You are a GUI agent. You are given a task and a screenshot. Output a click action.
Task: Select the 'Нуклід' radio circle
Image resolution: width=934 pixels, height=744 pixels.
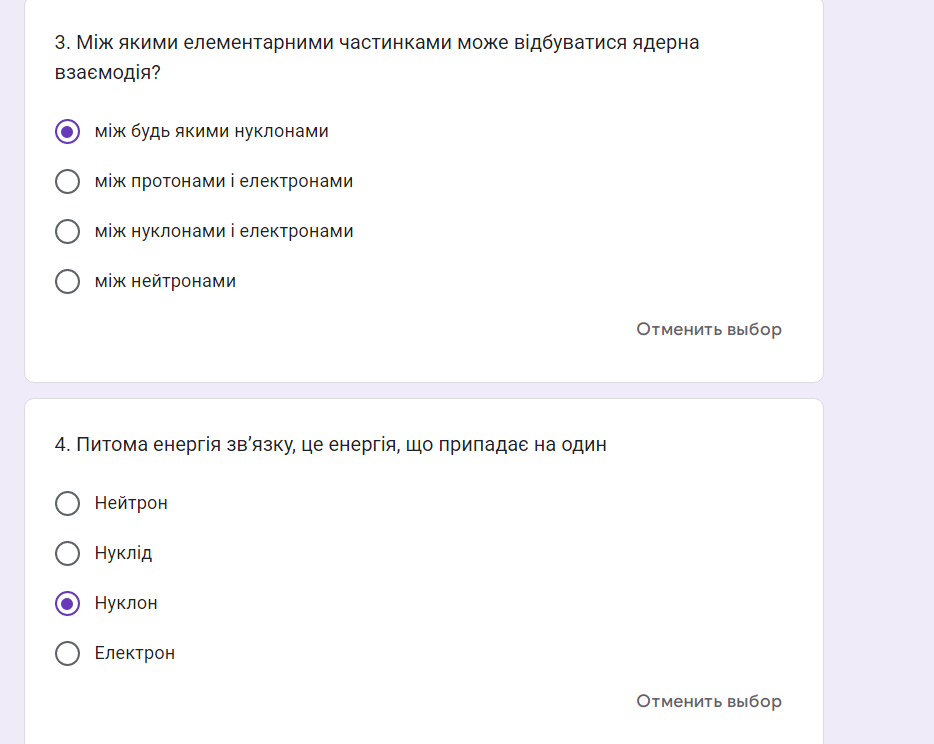[x=67, y=553]
